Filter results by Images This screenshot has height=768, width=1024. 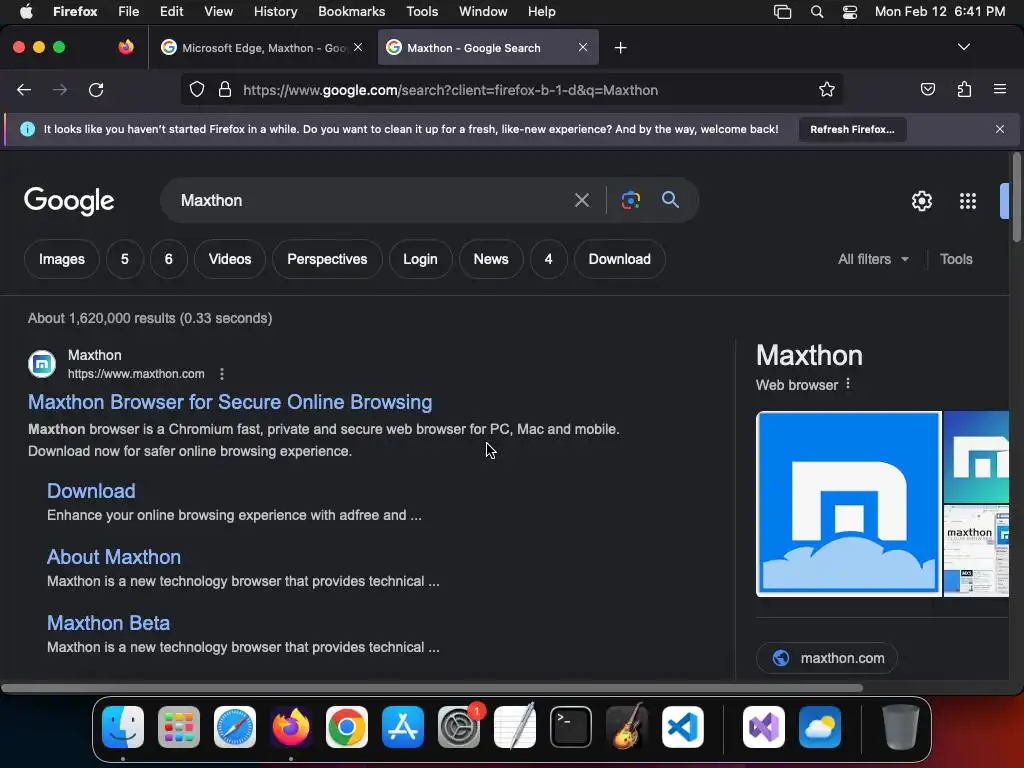(x=61, y=259)
